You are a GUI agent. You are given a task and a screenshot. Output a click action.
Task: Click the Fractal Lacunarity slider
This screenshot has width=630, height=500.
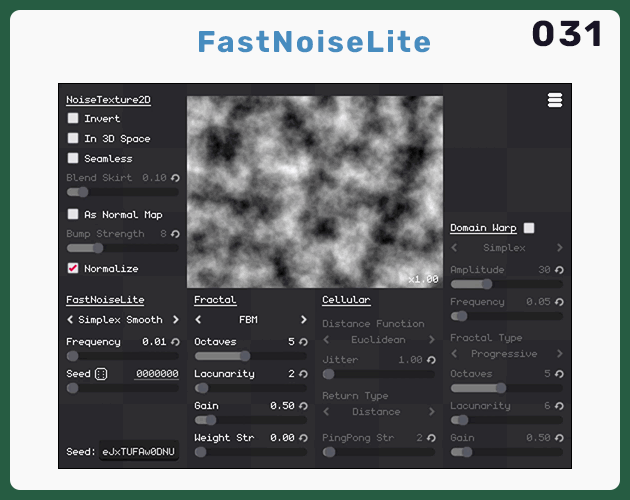click(x=251, y=388)
